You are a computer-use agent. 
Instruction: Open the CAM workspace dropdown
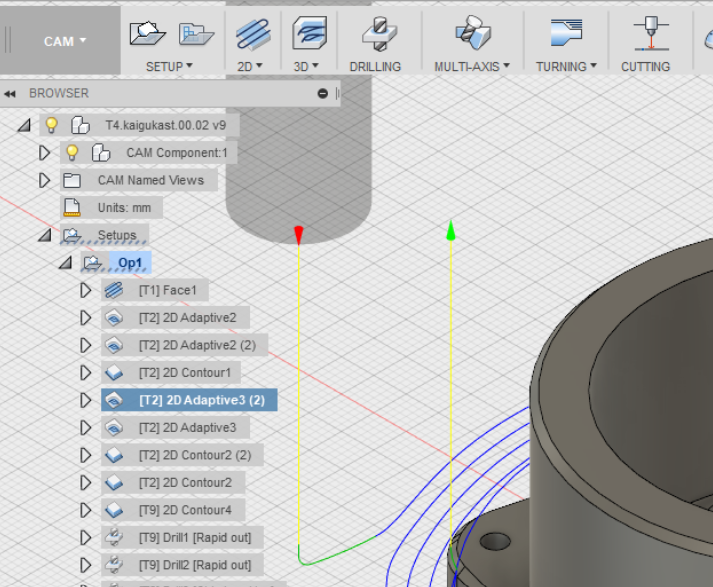(x=65, y=41)
